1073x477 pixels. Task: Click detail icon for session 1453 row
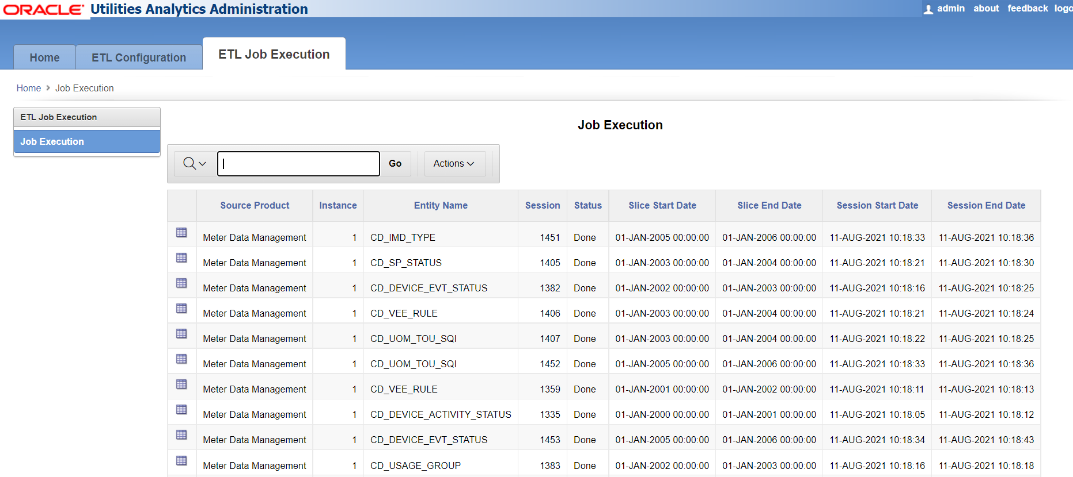pos(181,435)
